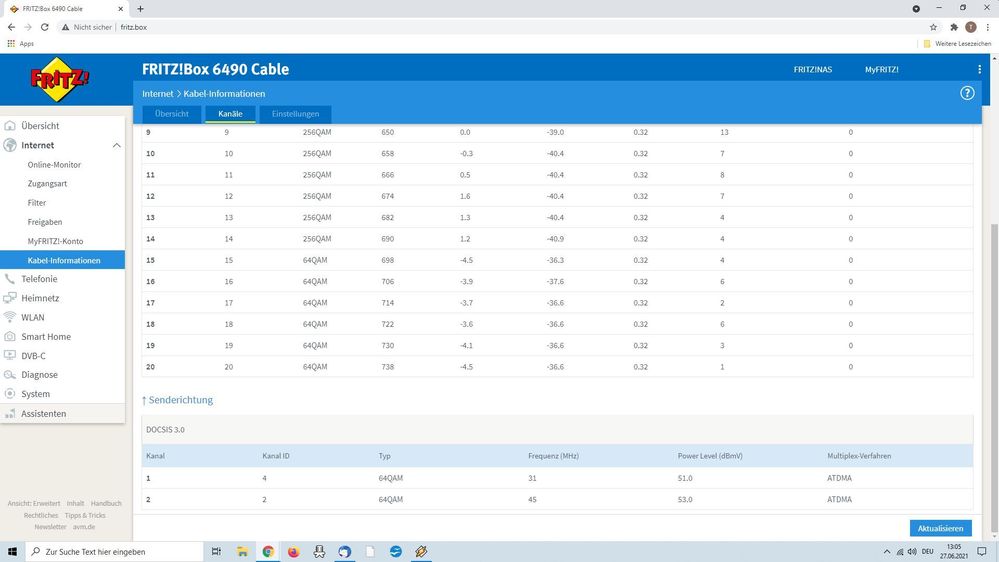Open Zugangsart menu entry
This screenshot has width=999, height=562.
[x=47, y=184]
